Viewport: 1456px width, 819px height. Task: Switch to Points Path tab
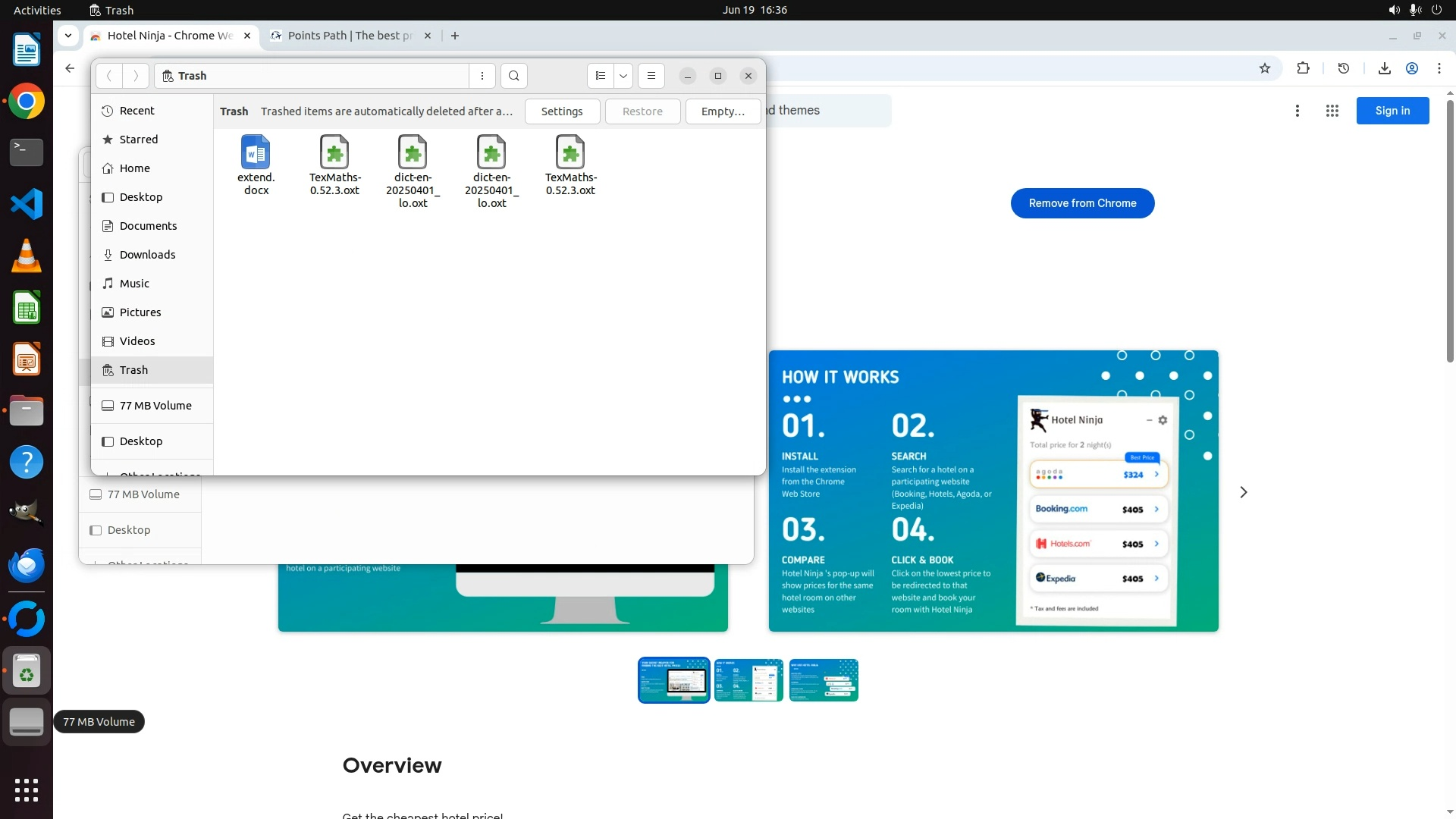[x=349, y=36]
